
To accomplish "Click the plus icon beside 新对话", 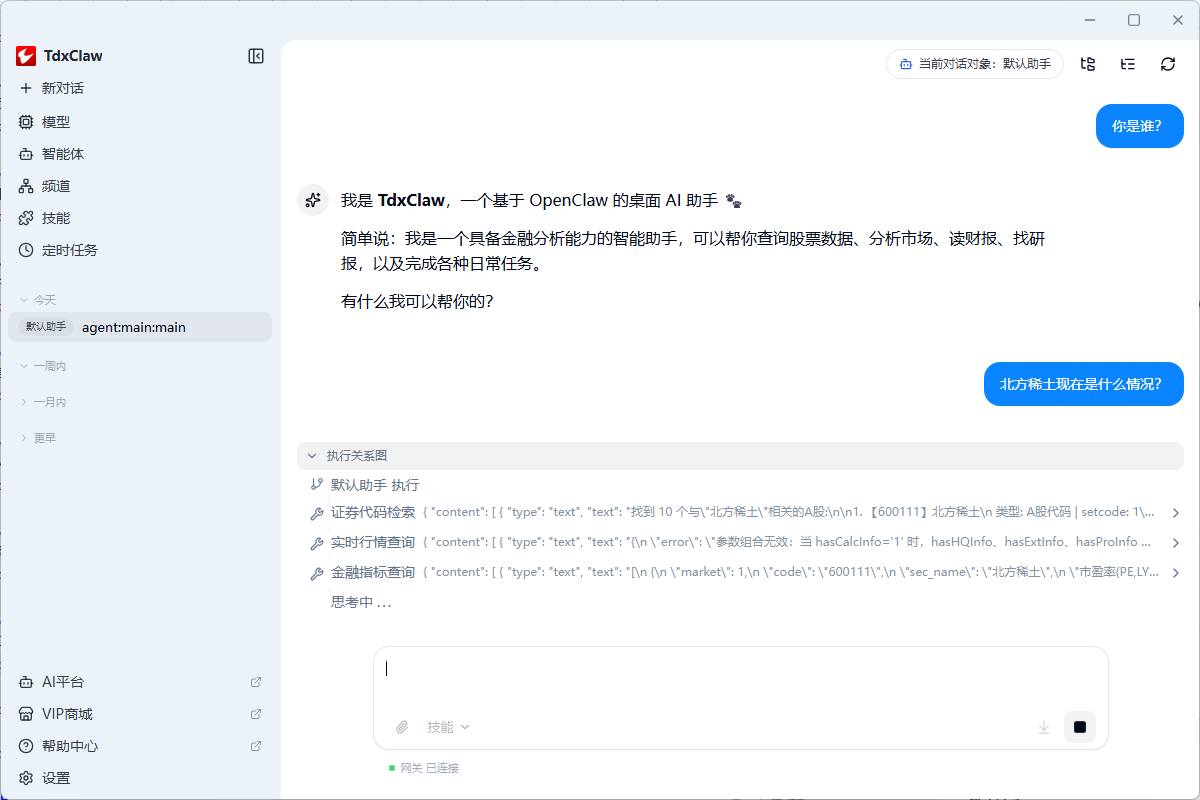I will pos(26,88).
